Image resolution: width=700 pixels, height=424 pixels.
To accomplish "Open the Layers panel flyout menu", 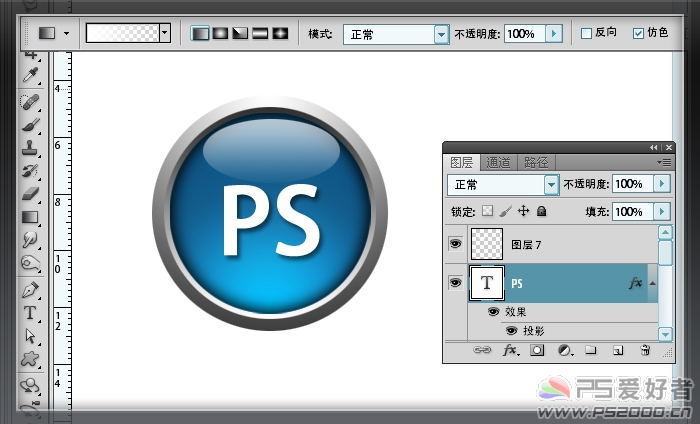I will 664,162.
